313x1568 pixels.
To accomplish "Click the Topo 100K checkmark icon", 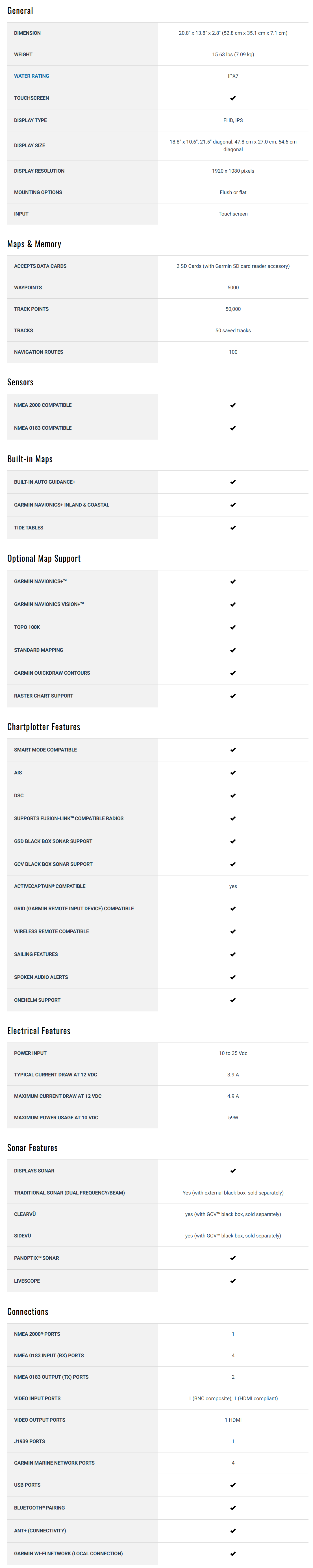I will point(232,627).
